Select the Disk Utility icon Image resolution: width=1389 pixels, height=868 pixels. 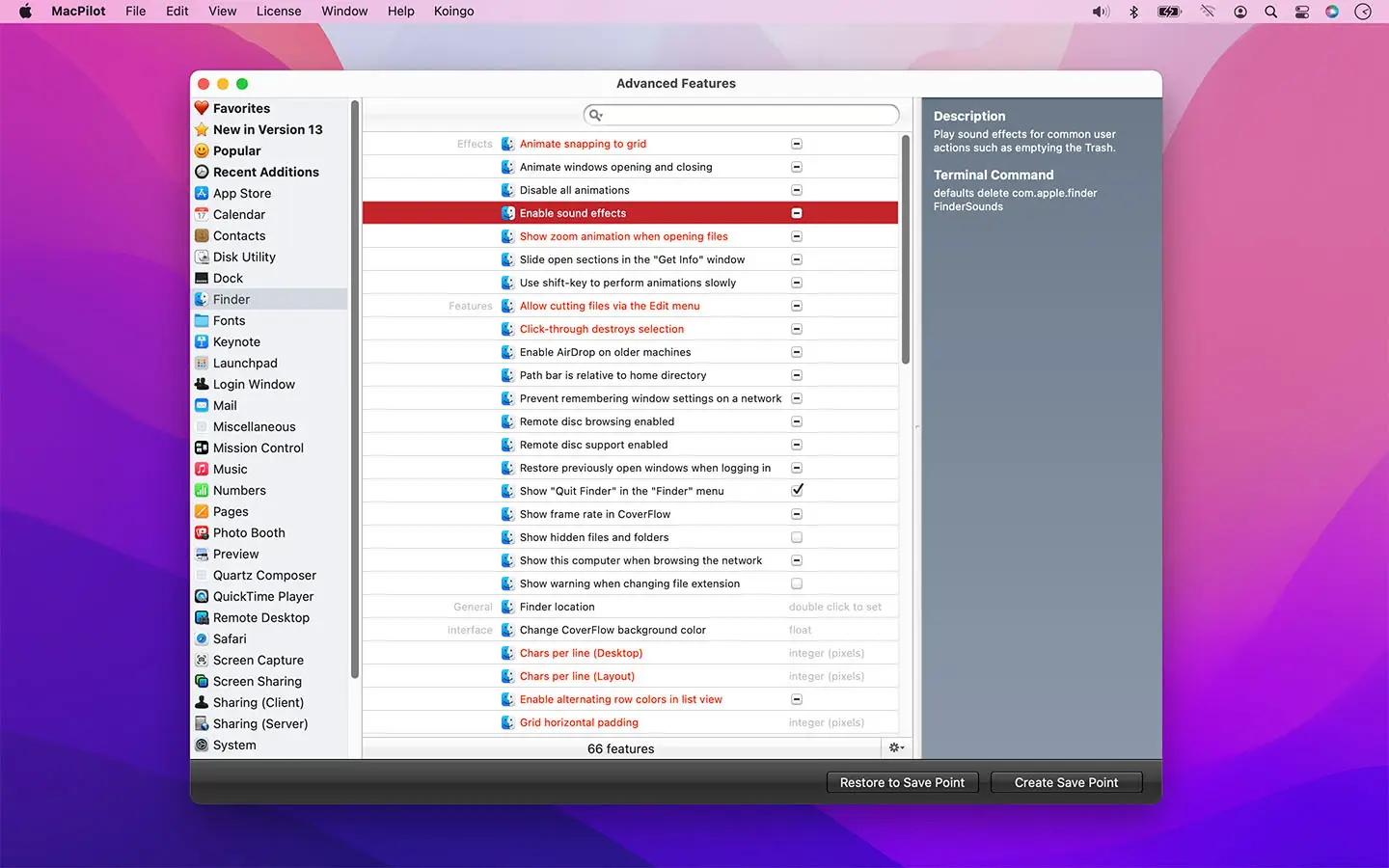(x=202, y=257)
